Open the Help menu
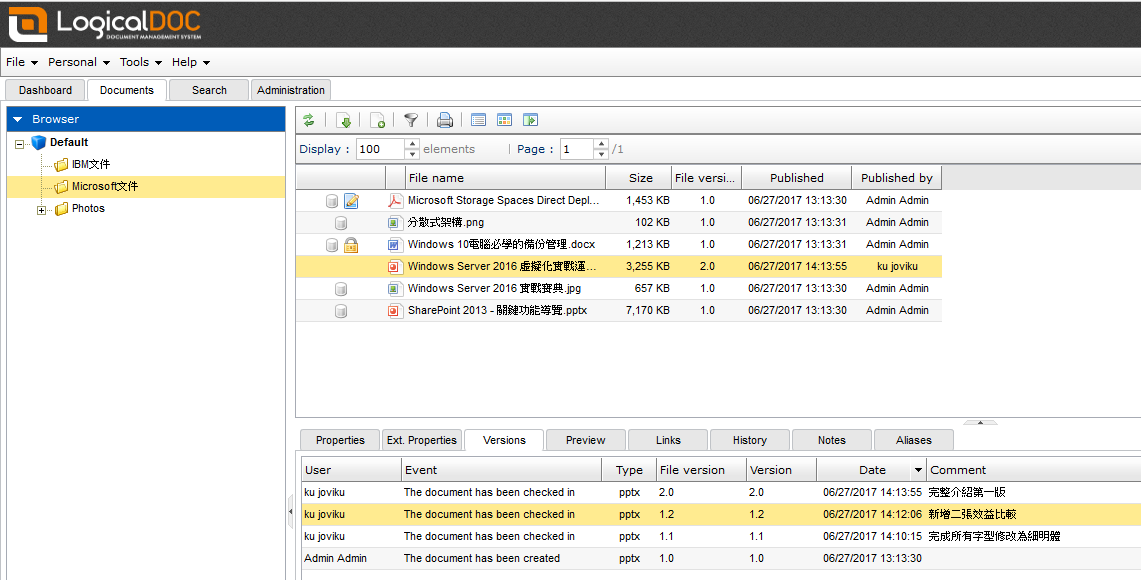 point(191,63)
